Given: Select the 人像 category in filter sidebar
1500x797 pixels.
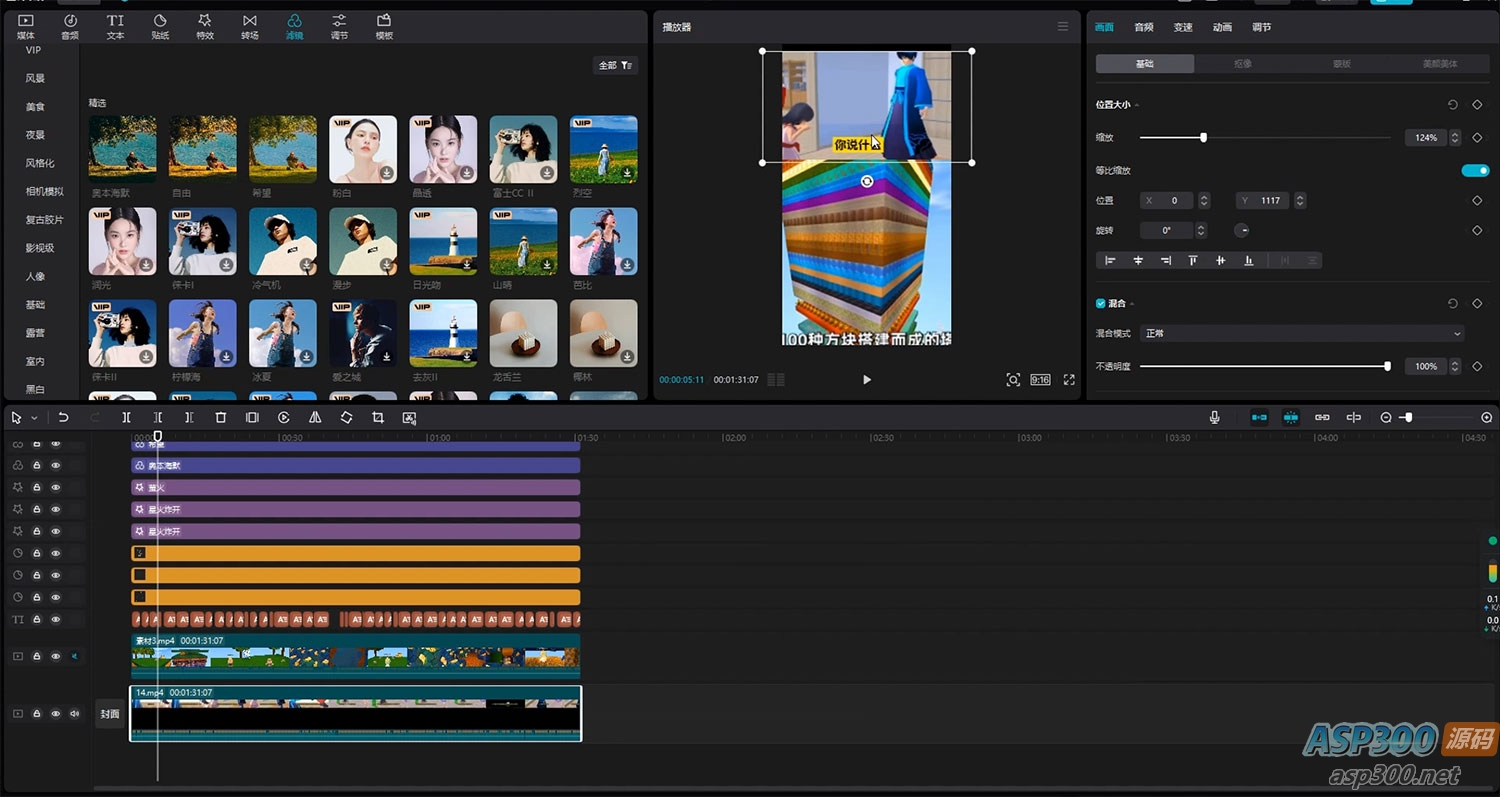Looking at the screenshot, I should point(35,276).
